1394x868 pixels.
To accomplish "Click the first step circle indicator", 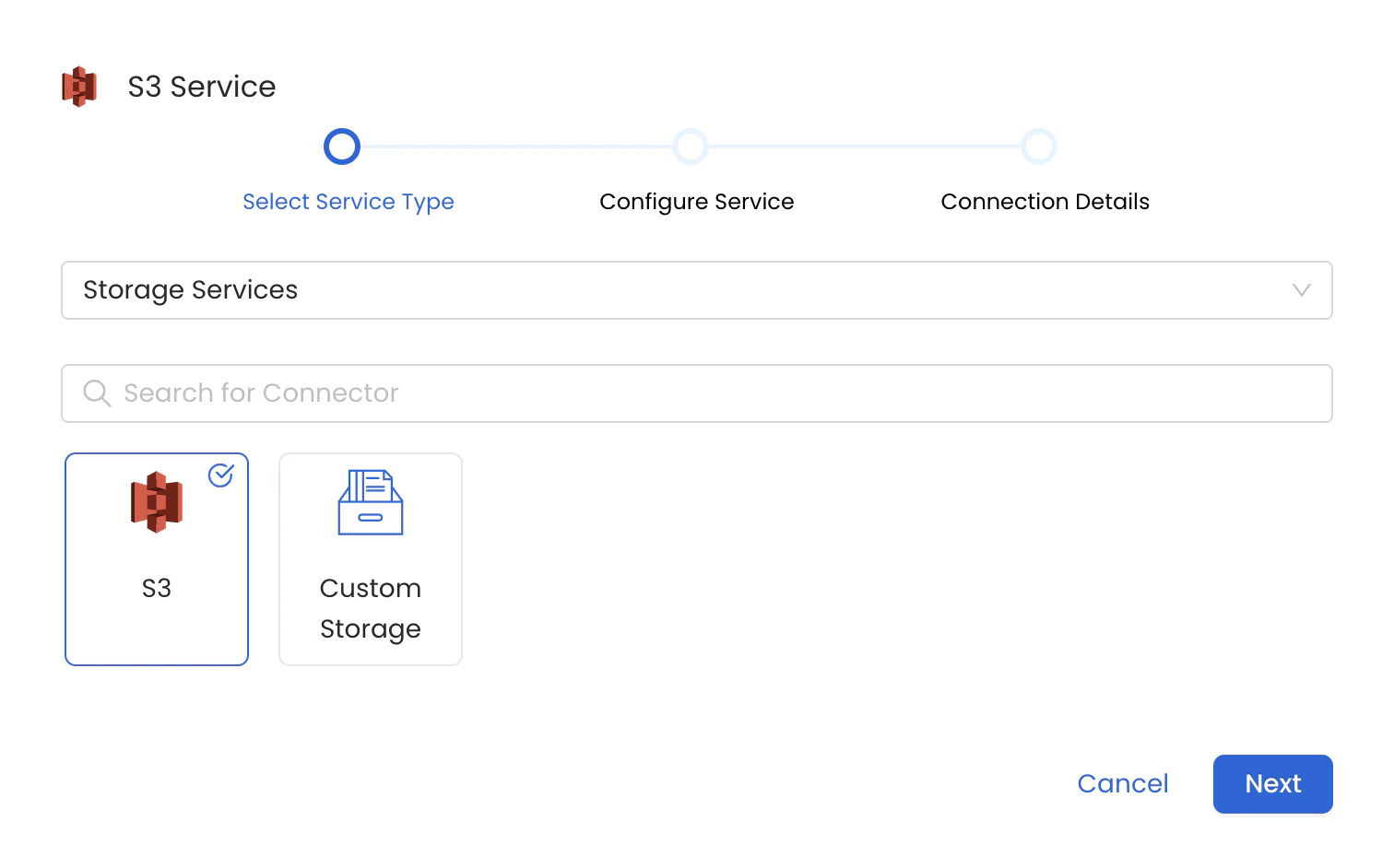I will (342, 147).
